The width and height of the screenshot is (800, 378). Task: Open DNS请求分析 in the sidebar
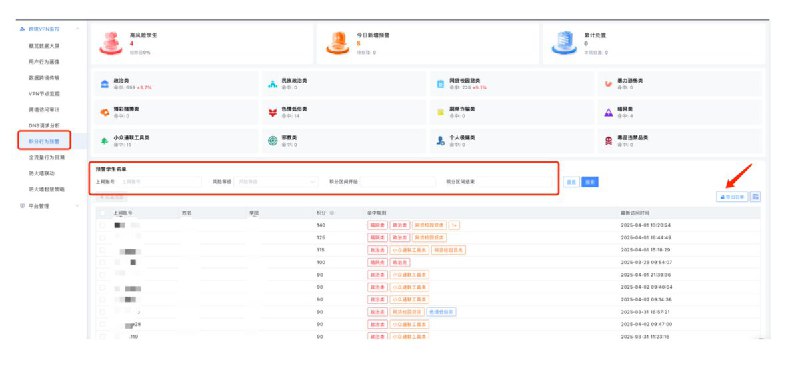[x=44, y=125]
